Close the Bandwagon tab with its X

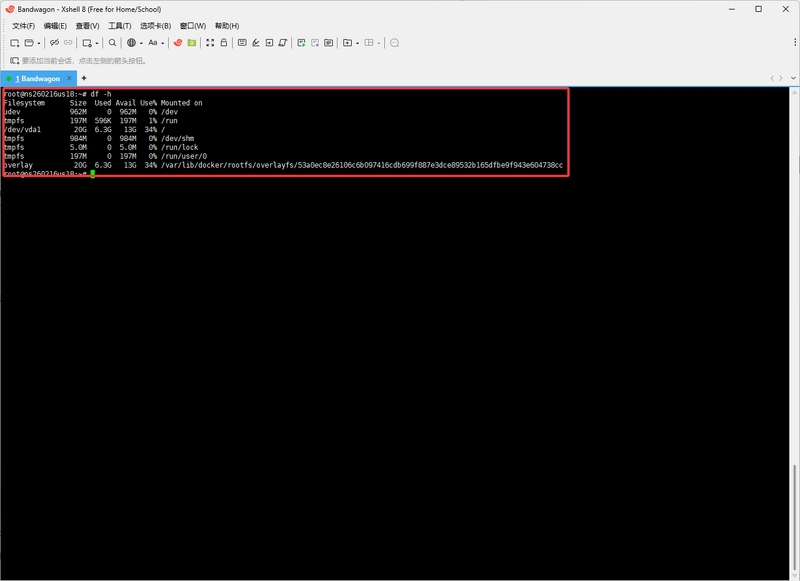(x=69, y=78)
